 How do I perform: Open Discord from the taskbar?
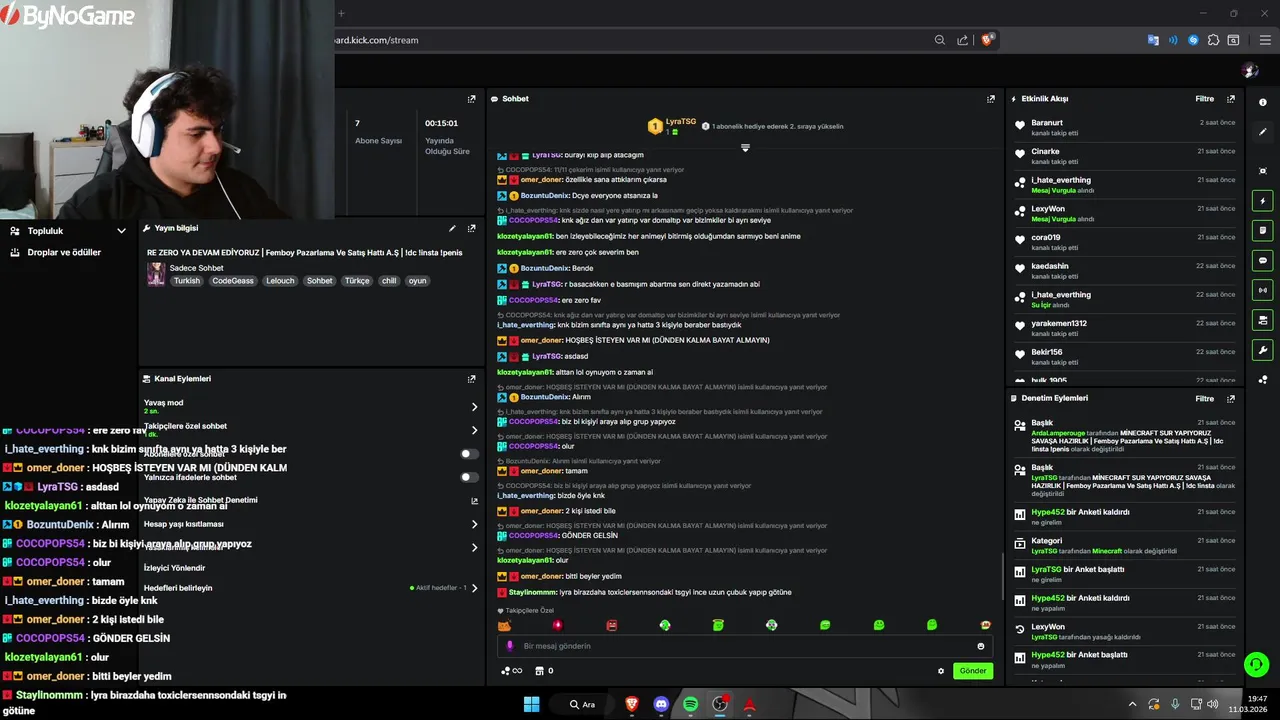point(661,704)
